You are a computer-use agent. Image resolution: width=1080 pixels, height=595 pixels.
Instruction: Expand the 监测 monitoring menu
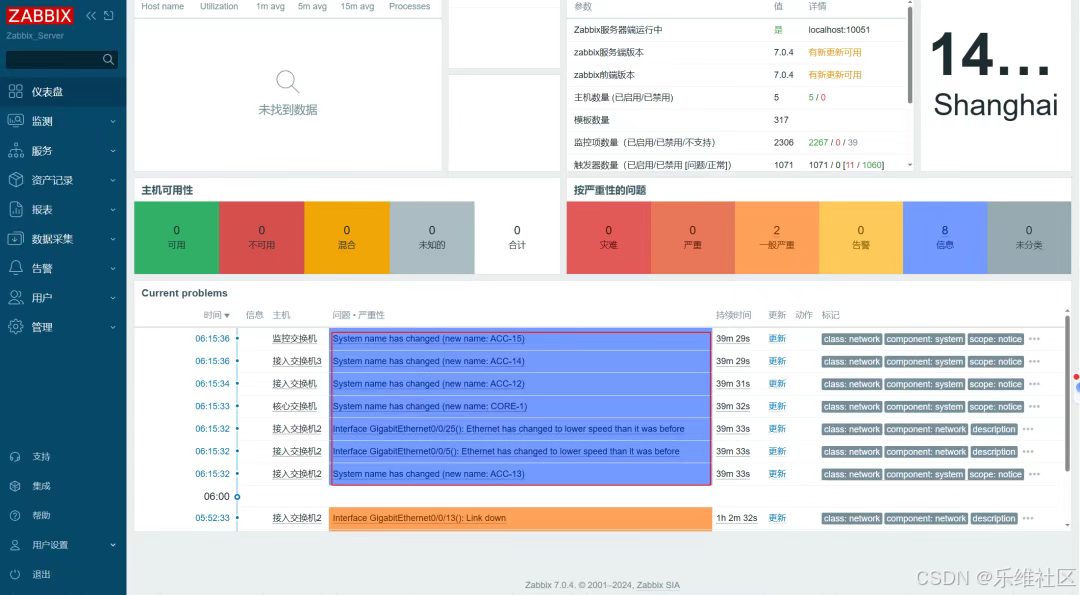point(63,121)
